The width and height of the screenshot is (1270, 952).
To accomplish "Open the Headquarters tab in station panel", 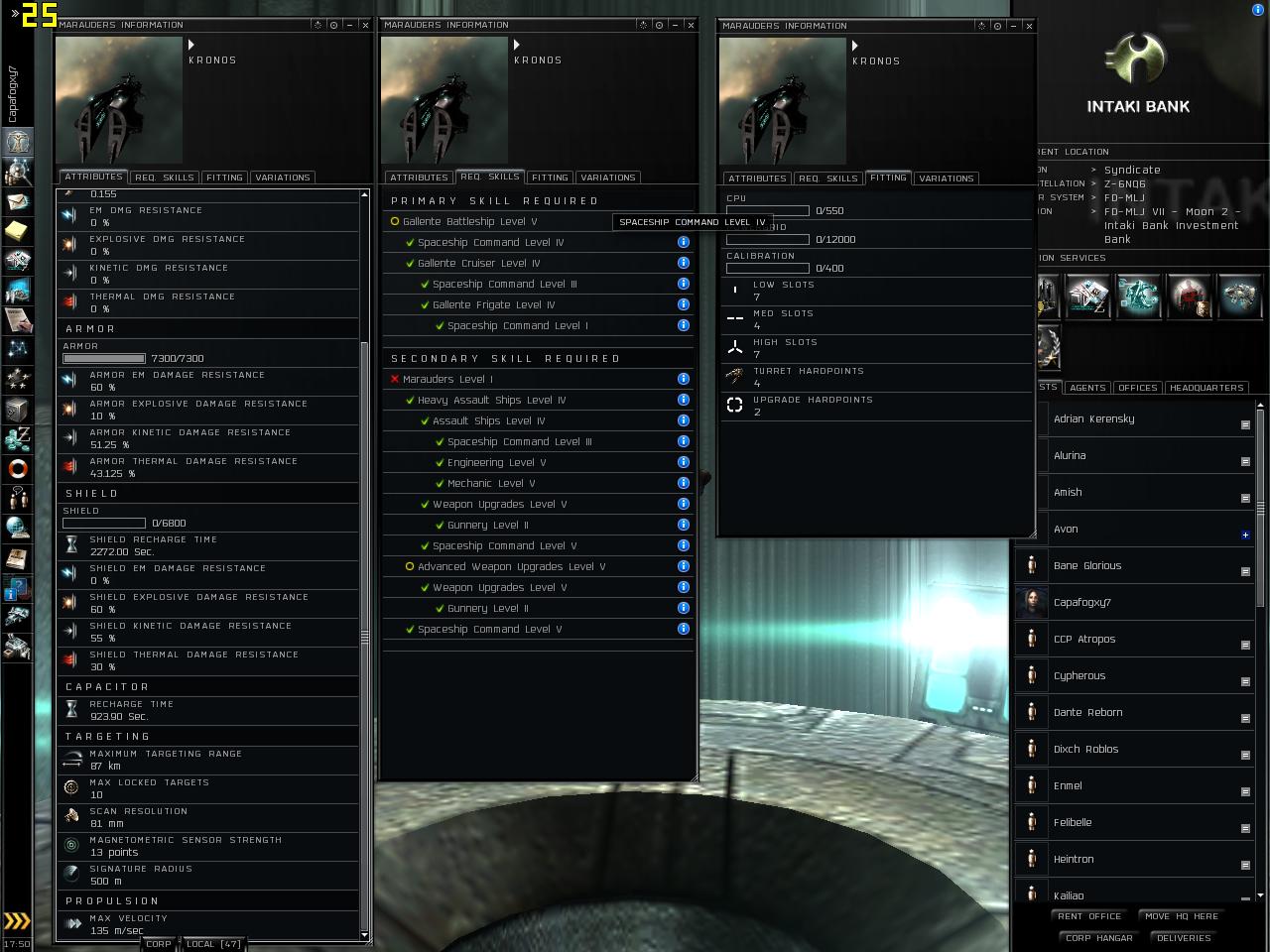I will click(x=1206, y=388).
